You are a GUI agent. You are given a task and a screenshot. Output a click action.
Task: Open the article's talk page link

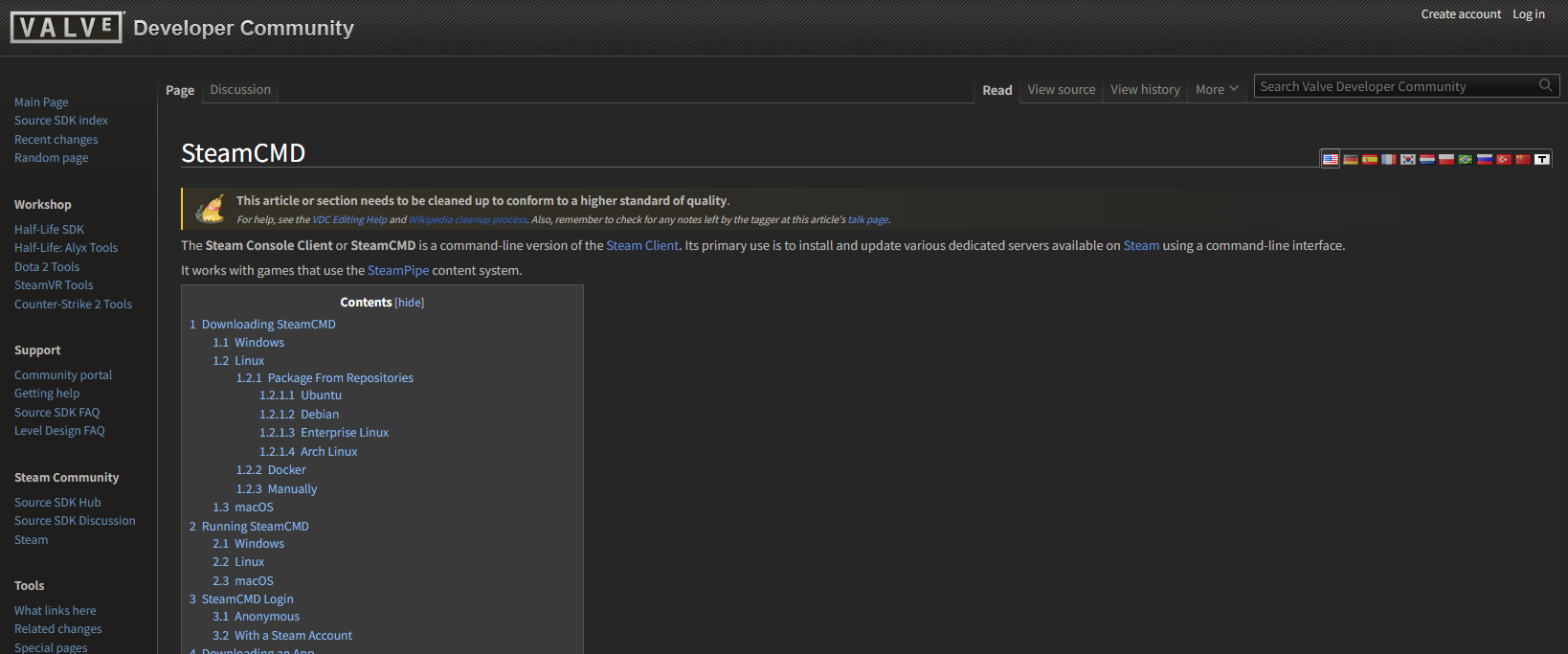pos(868,220)
